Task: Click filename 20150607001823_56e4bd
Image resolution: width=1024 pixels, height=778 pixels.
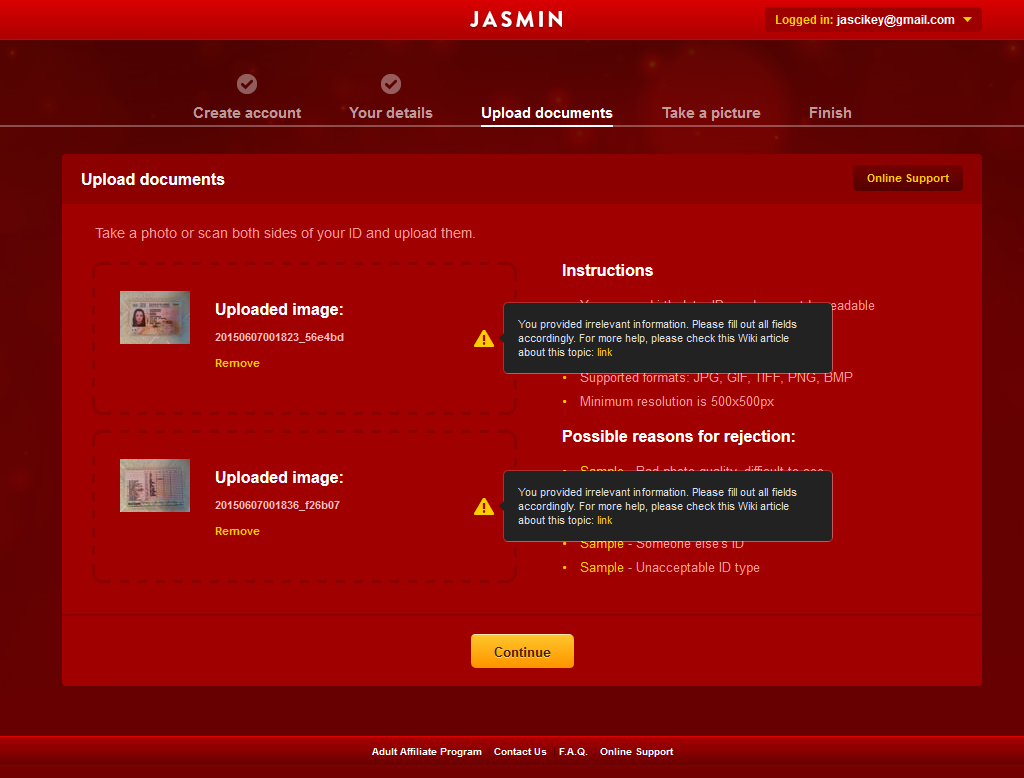Action: [x=280, y=337]
